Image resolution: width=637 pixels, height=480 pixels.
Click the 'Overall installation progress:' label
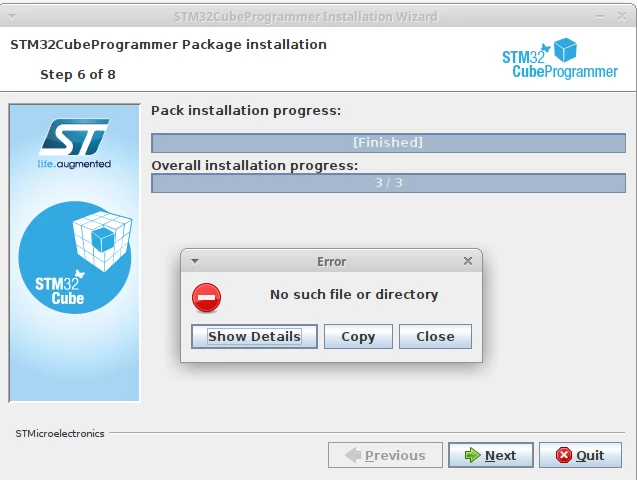[255, 166]
